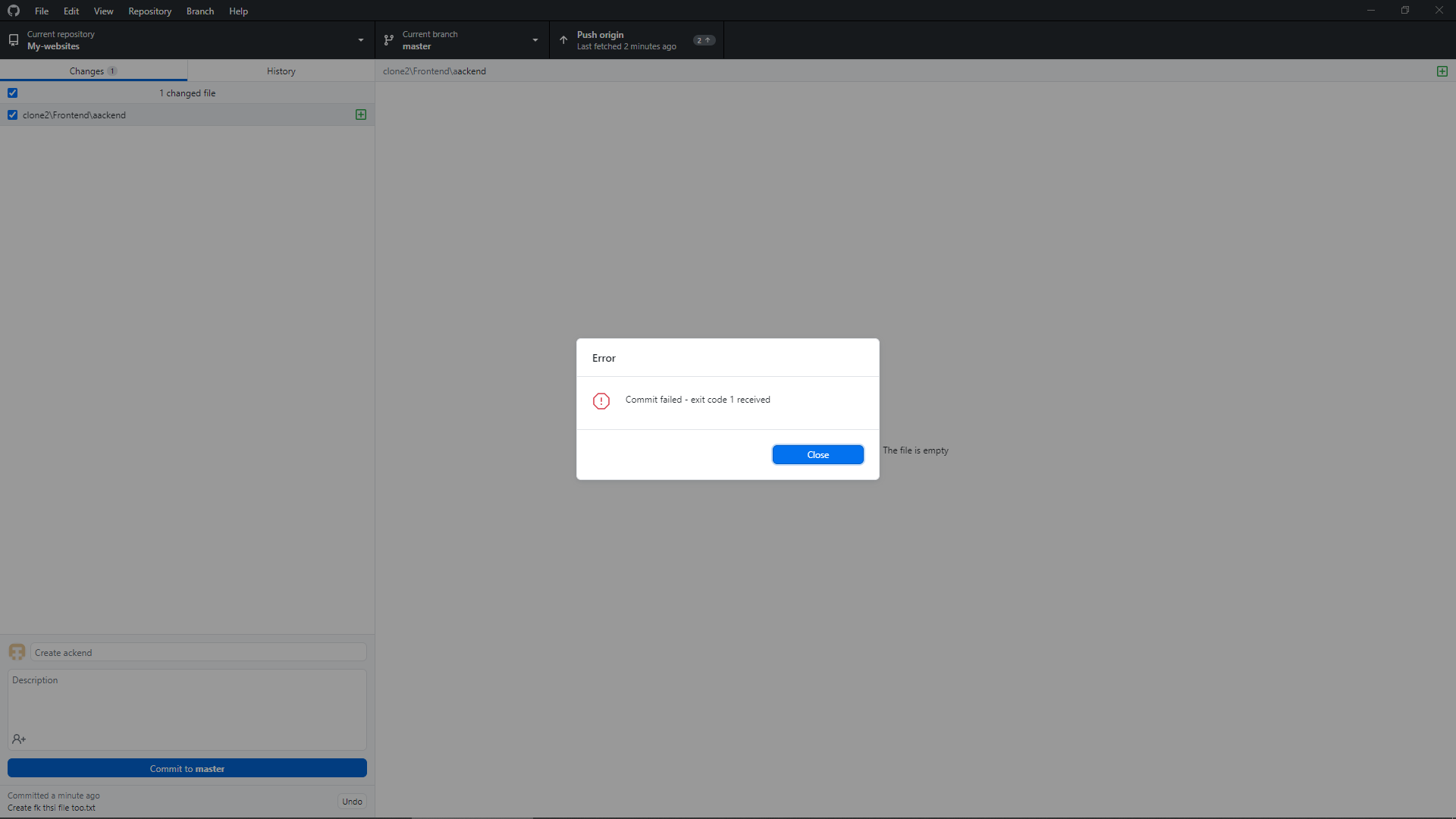This screenshot has height=819, width=1456.
Task: Click the expand diff icon at top right
Action: pyautogui.click(x=1442, y=71)
